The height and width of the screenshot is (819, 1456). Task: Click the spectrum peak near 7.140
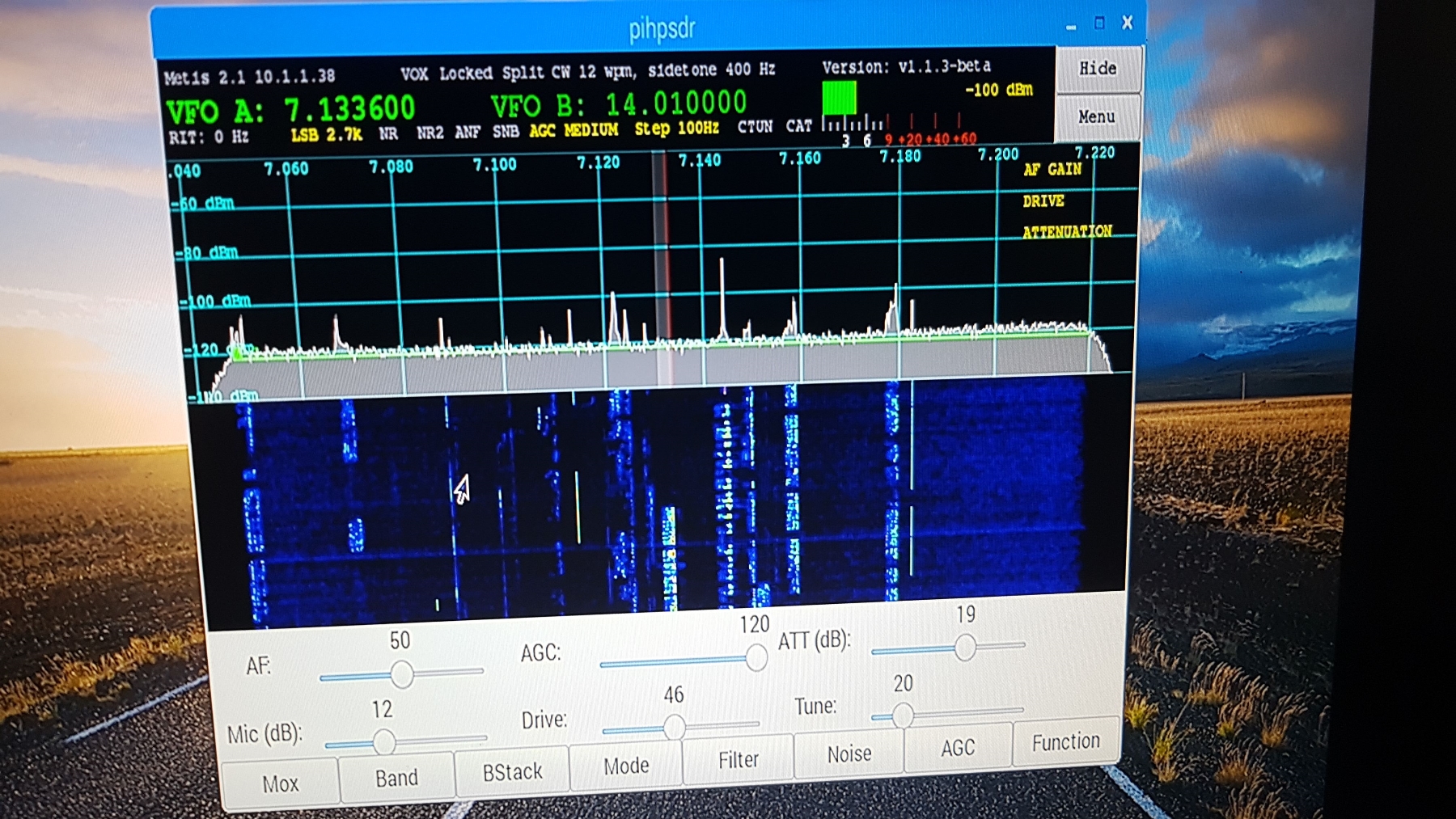coord(722,298)
